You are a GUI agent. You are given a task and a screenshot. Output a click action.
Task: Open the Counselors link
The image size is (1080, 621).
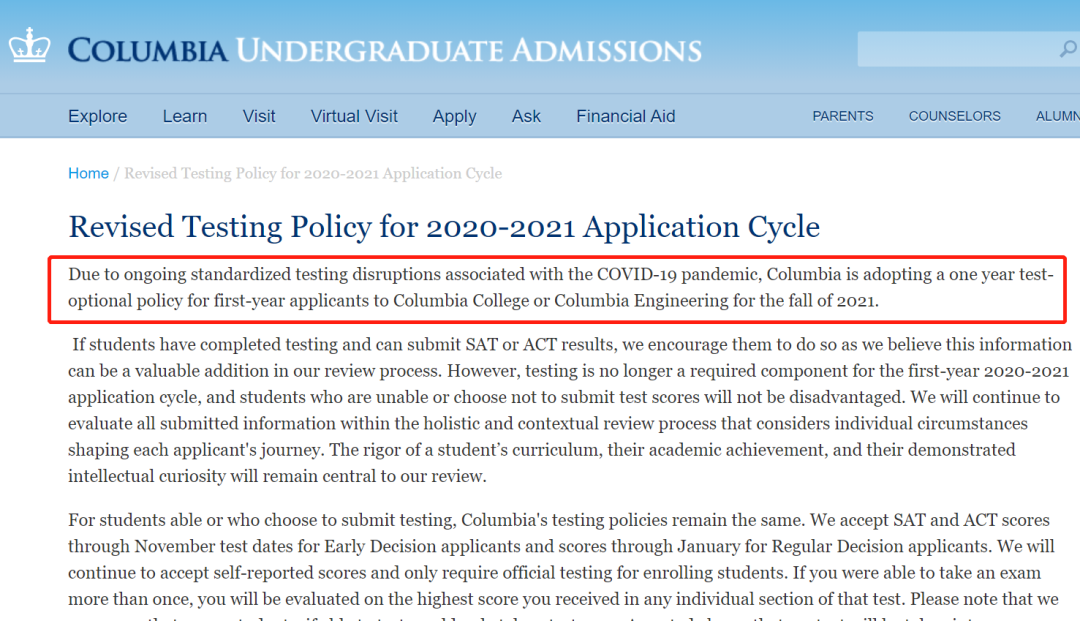(954, 116)
